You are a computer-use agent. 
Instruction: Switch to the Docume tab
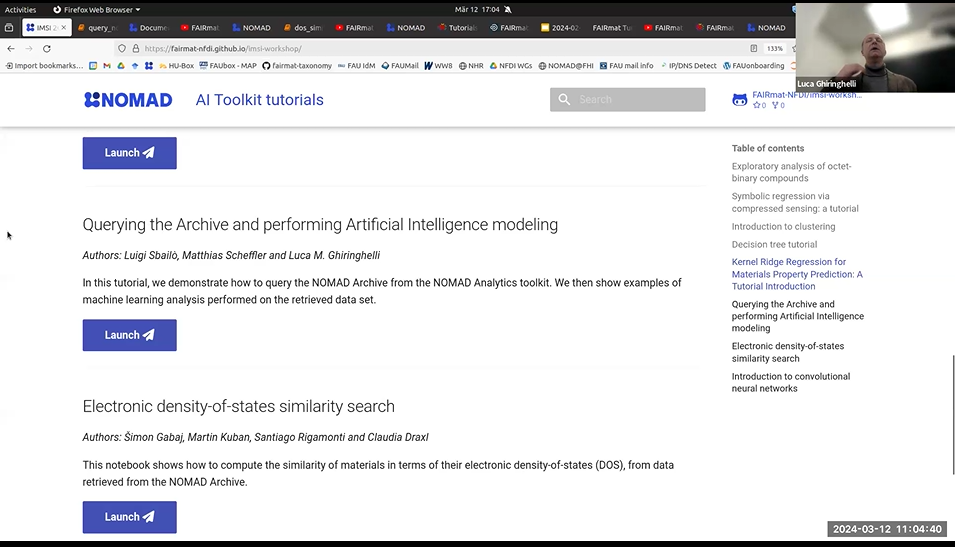(x=149, y=27)
